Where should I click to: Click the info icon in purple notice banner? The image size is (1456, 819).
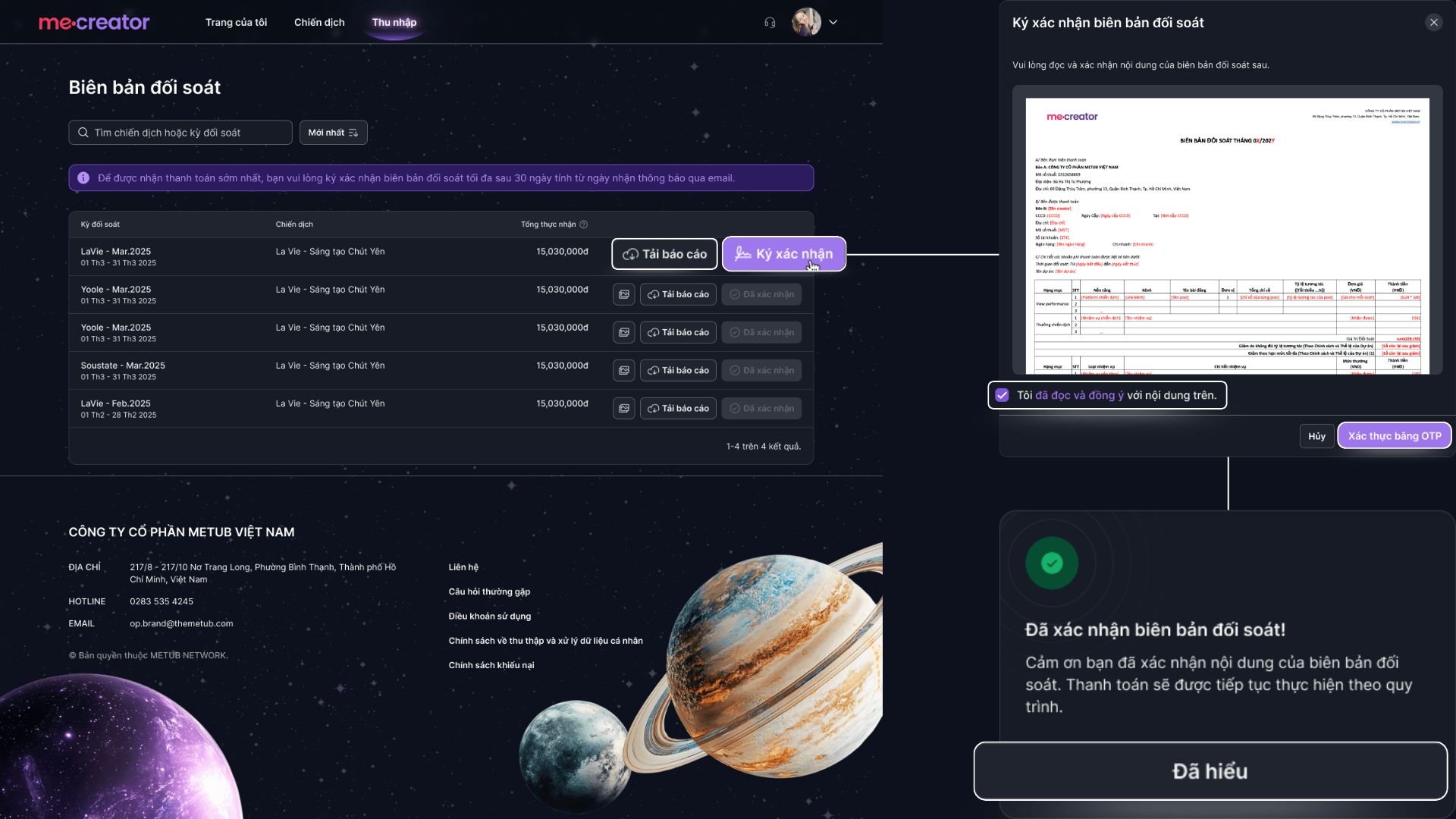click(83, 178)
